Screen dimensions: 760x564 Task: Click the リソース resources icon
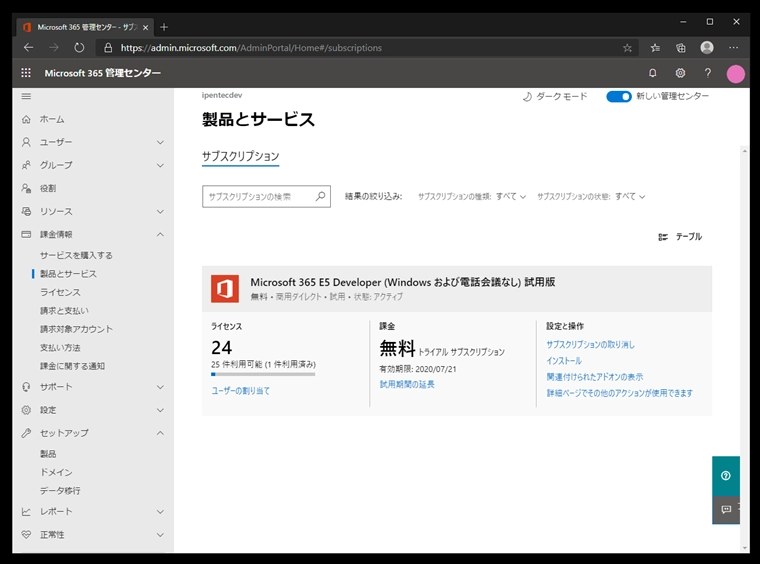point(26,211)
